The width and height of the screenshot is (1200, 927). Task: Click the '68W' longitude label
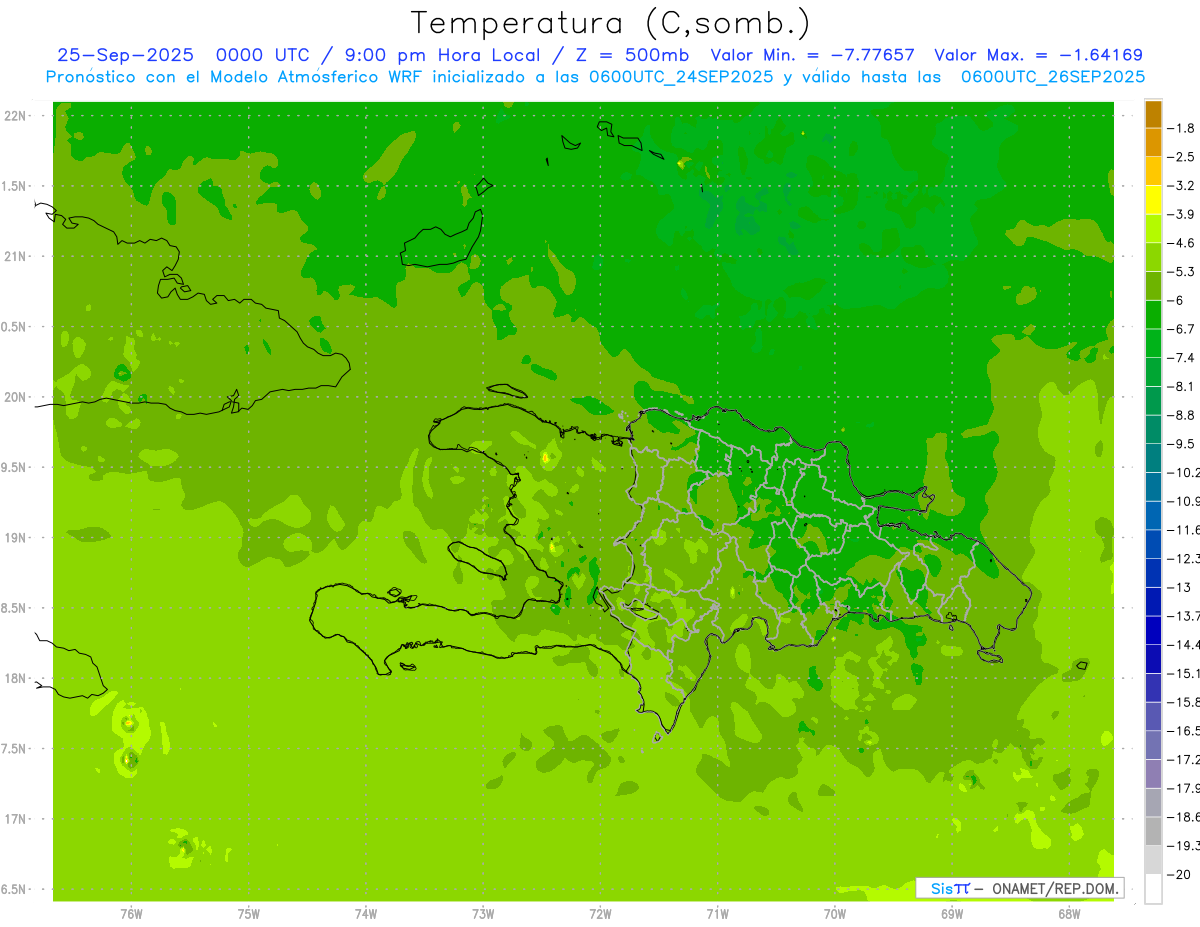1069,914
